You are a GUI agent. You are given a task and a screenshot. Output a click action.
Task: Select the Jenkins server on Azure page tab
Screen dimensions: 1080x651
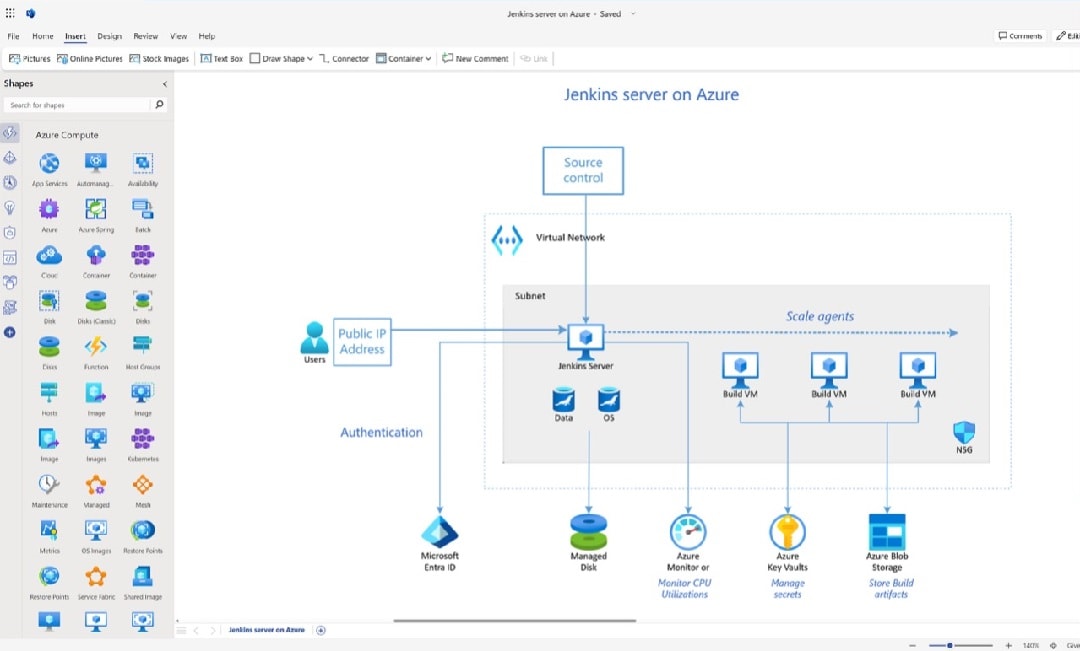[x=267, y=630]
